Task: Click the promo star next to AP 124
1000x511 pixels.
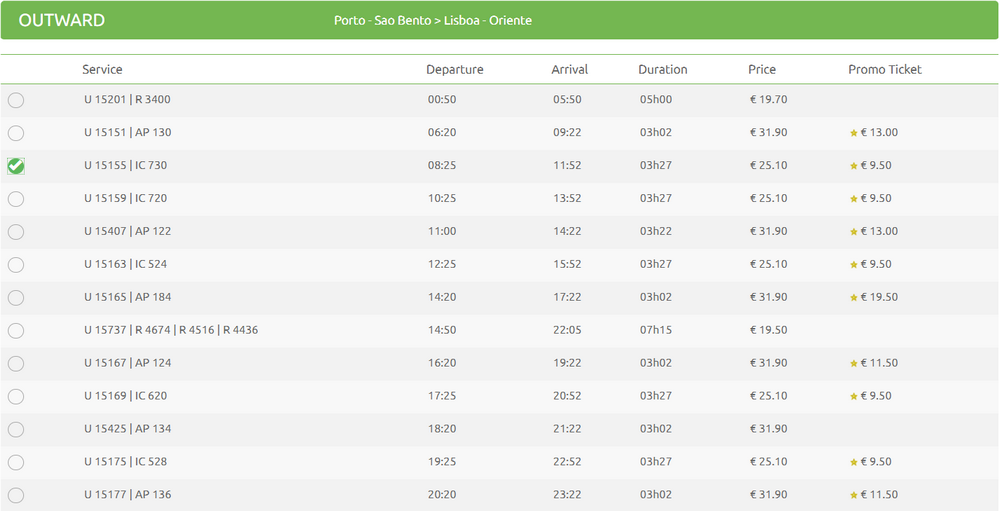Action: pyautogui.click(x=854, y=364)
